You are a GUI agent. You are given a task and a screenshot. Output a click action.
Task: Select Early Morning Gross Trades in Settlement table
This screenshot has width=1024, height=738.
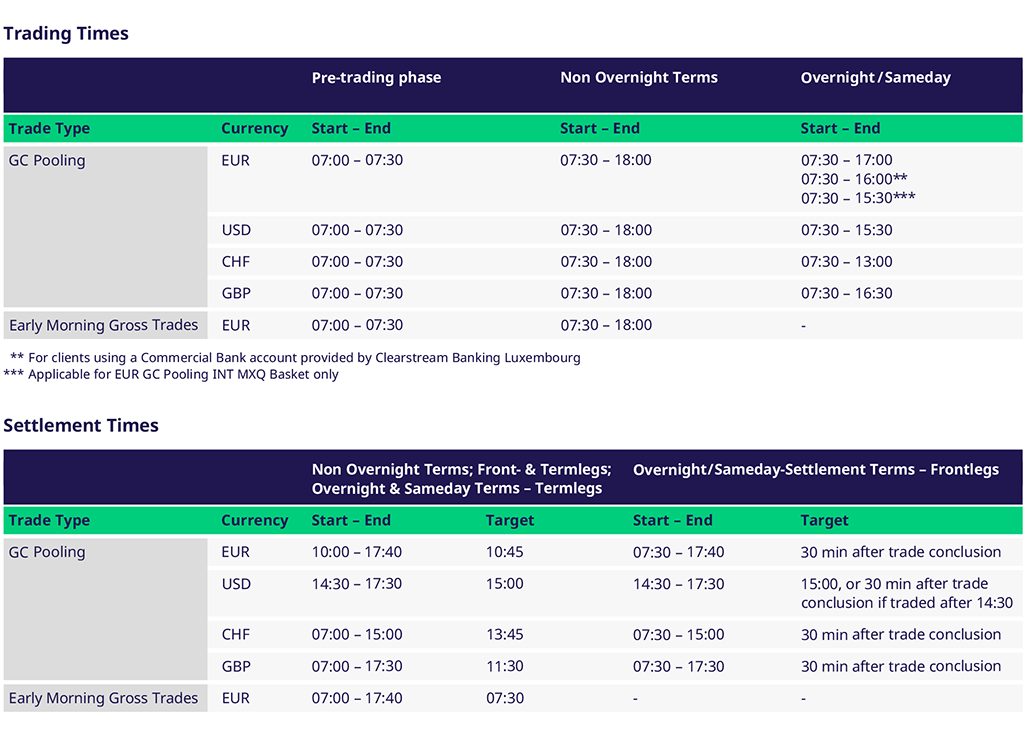[x=103, y=699]
